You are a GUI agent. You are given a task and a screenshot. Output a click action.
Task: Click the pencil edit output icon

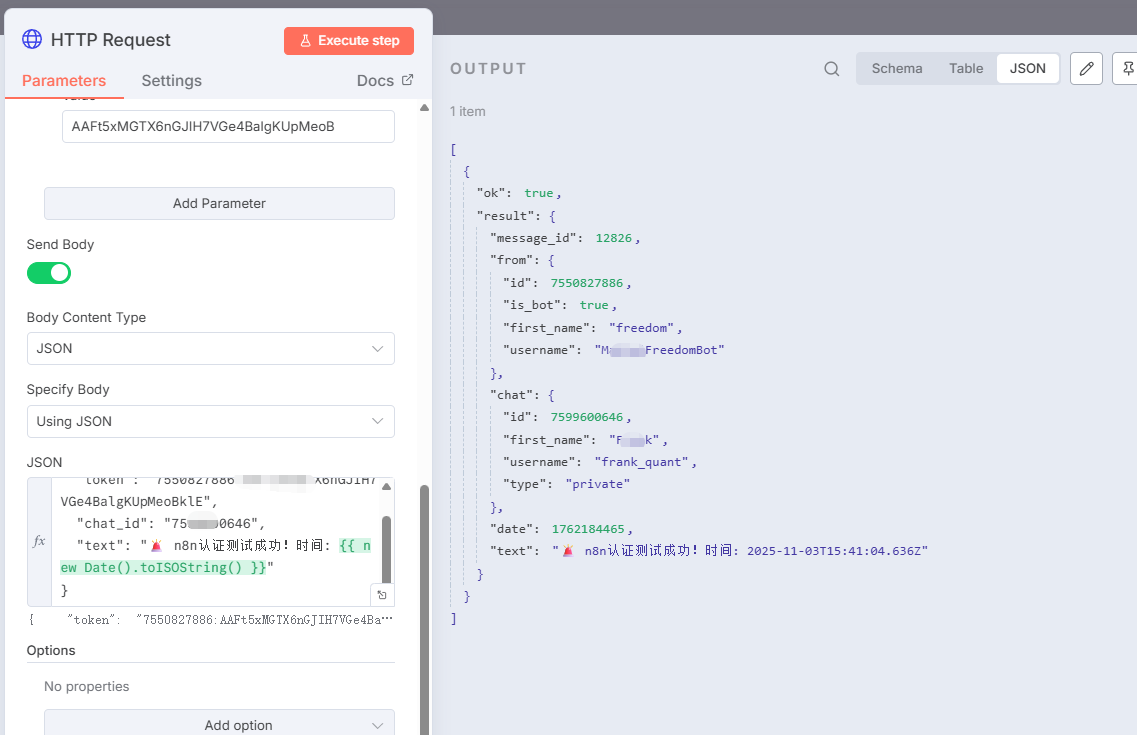click(1086, 68)
